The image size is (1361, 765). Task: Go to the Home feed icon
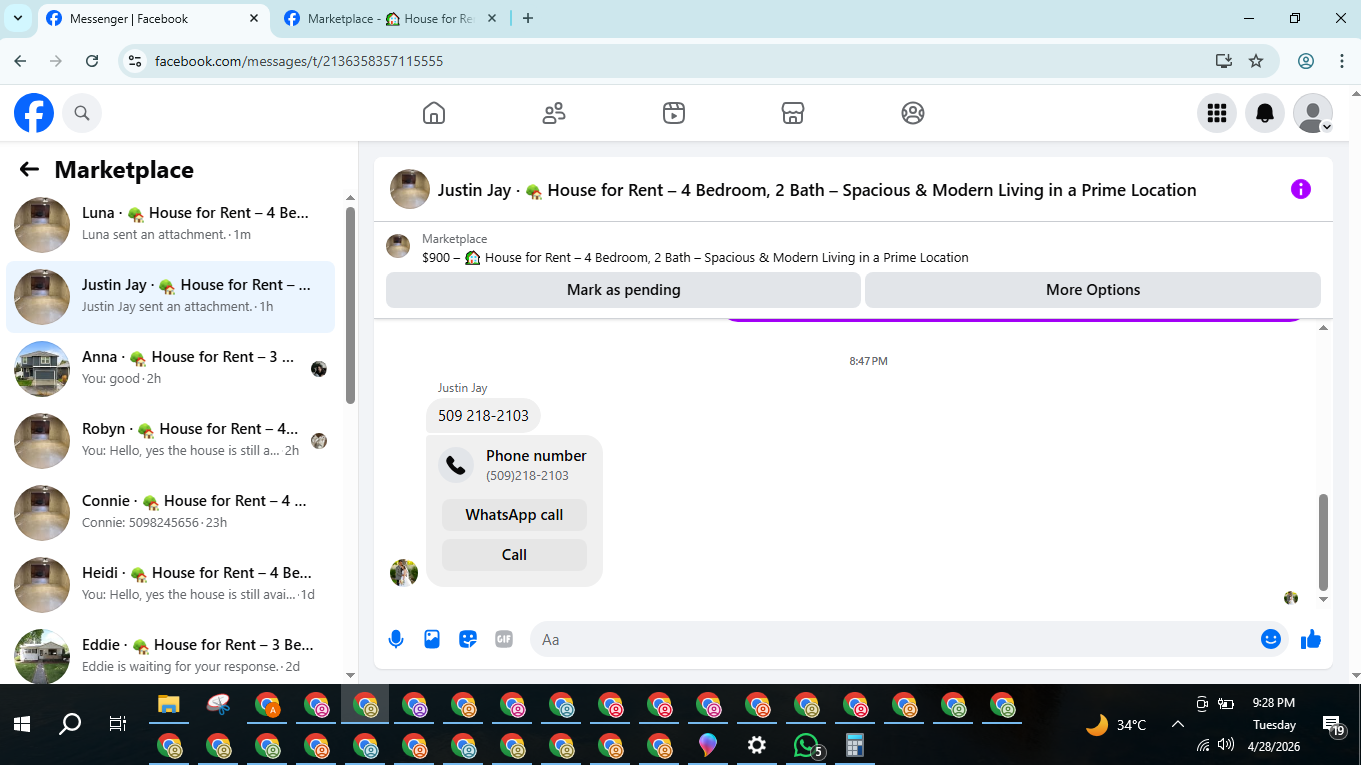pos(434,113)
